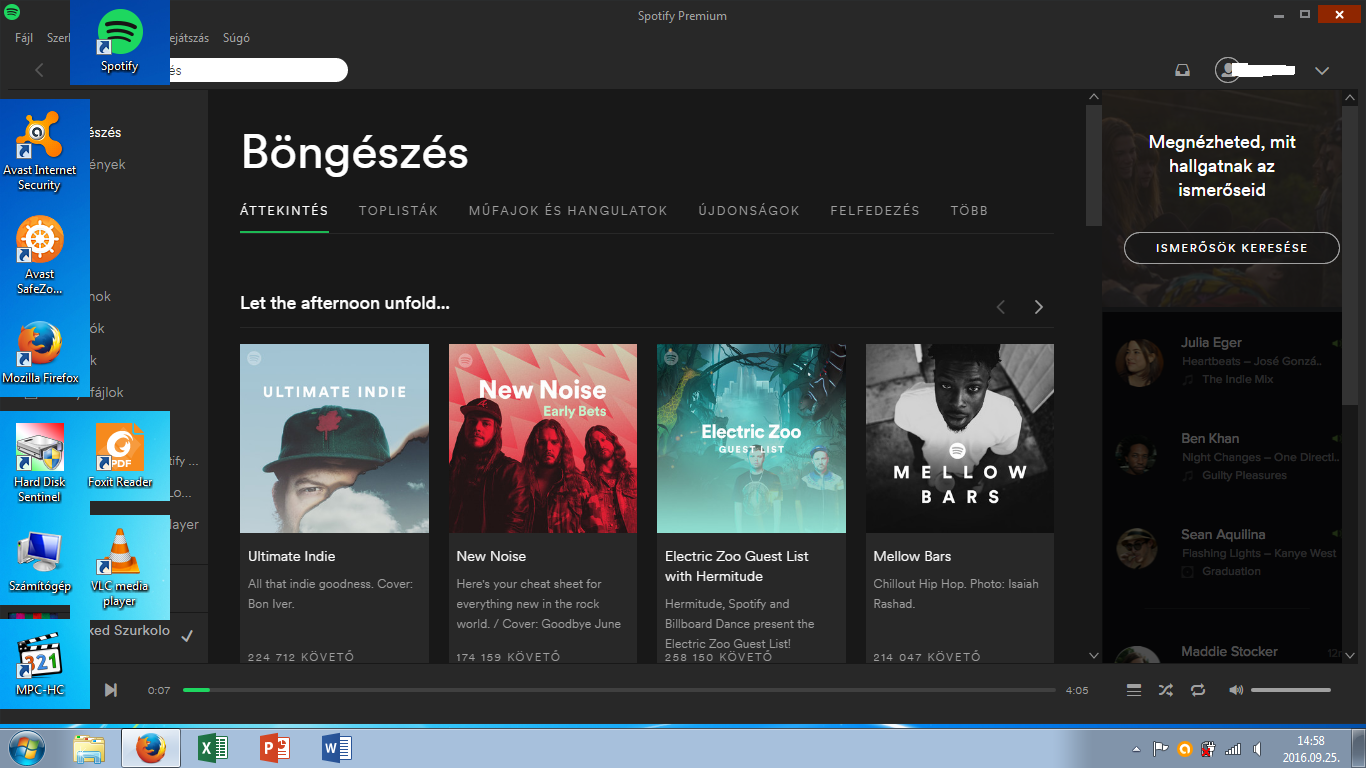Screen dimensions: 1366x768
Task: Open Foxit Reader desktop shortcut
Action: (120, 456)
